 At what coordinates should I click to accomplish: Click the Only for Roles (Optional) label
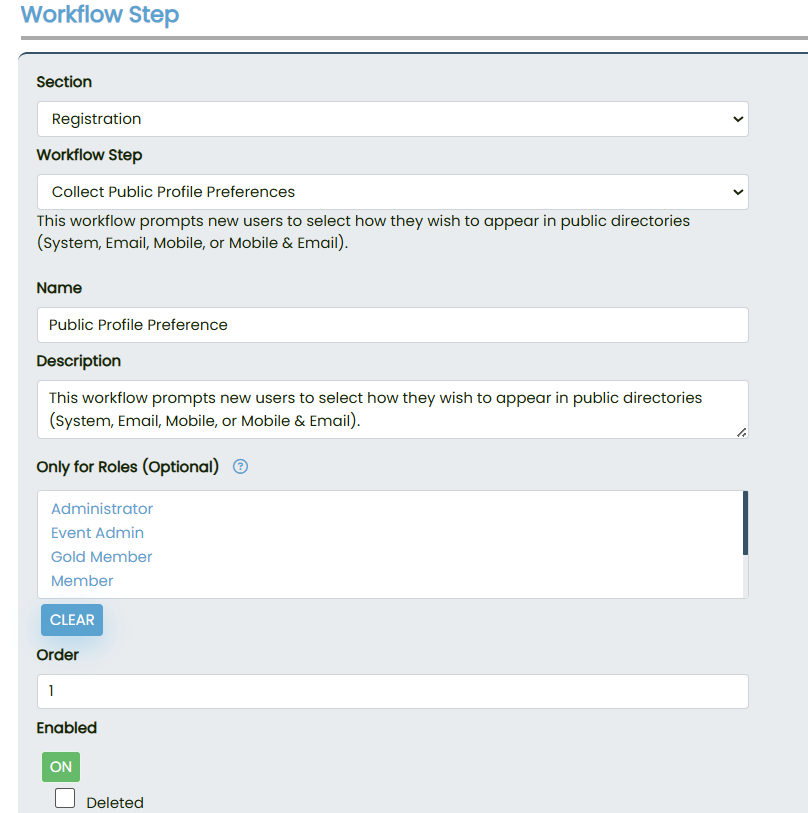tap(127, 467)
